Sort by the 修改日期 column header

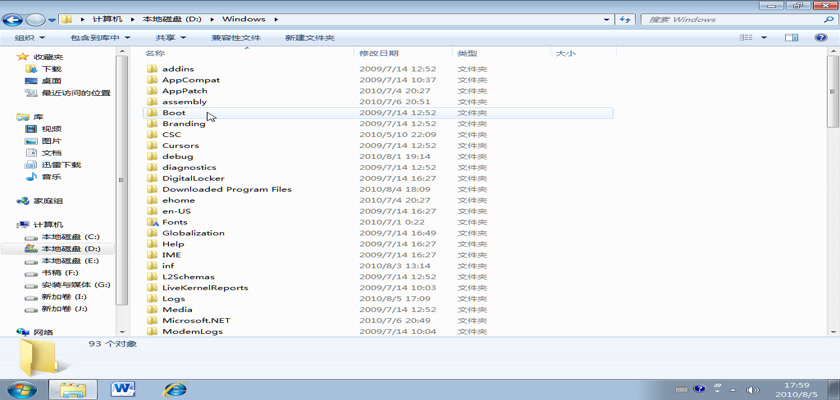[379, 53]
